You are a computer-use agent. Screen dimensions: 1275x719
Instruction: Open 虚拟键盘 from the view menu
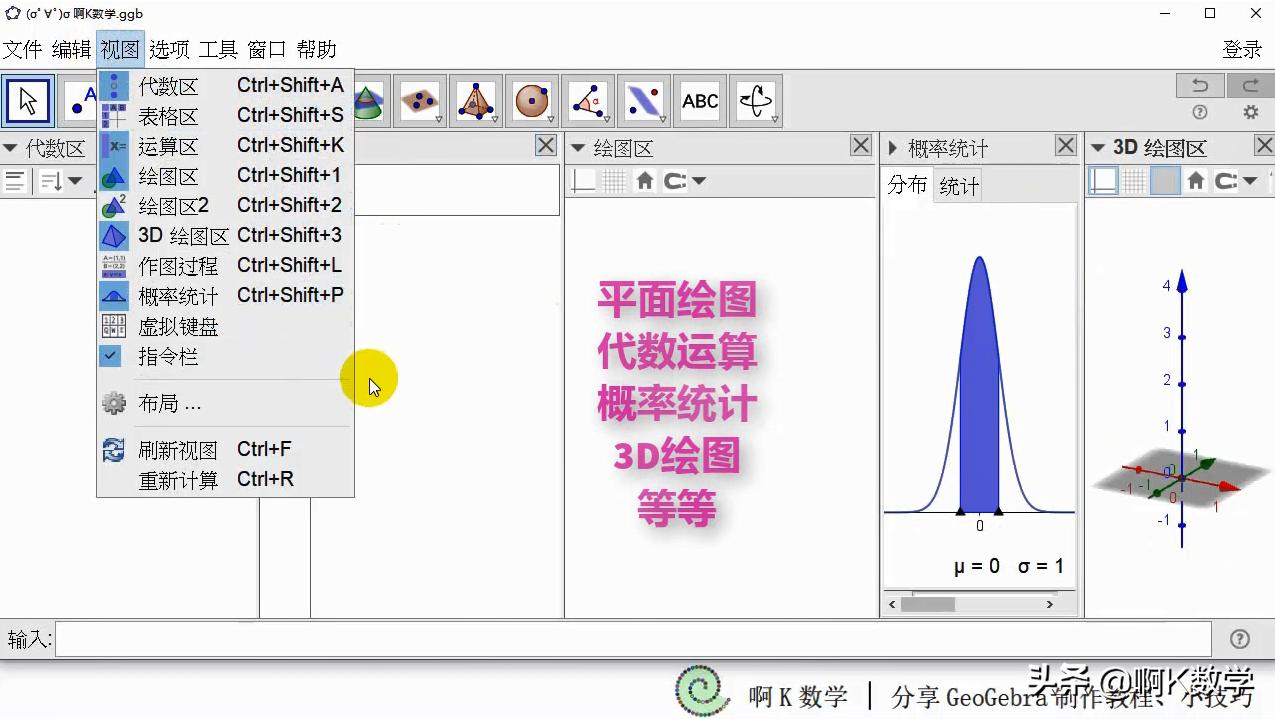pos(225,326)
